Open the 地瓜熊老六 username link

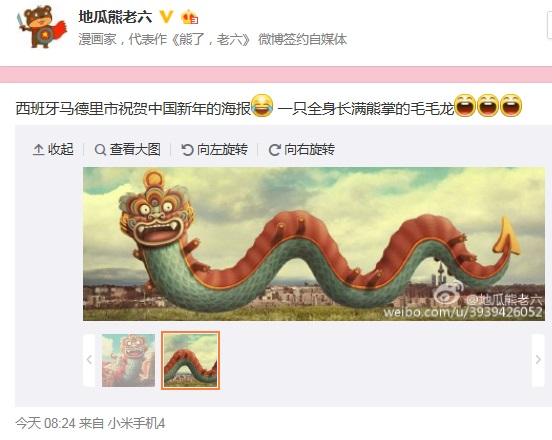tap(115, 17)
